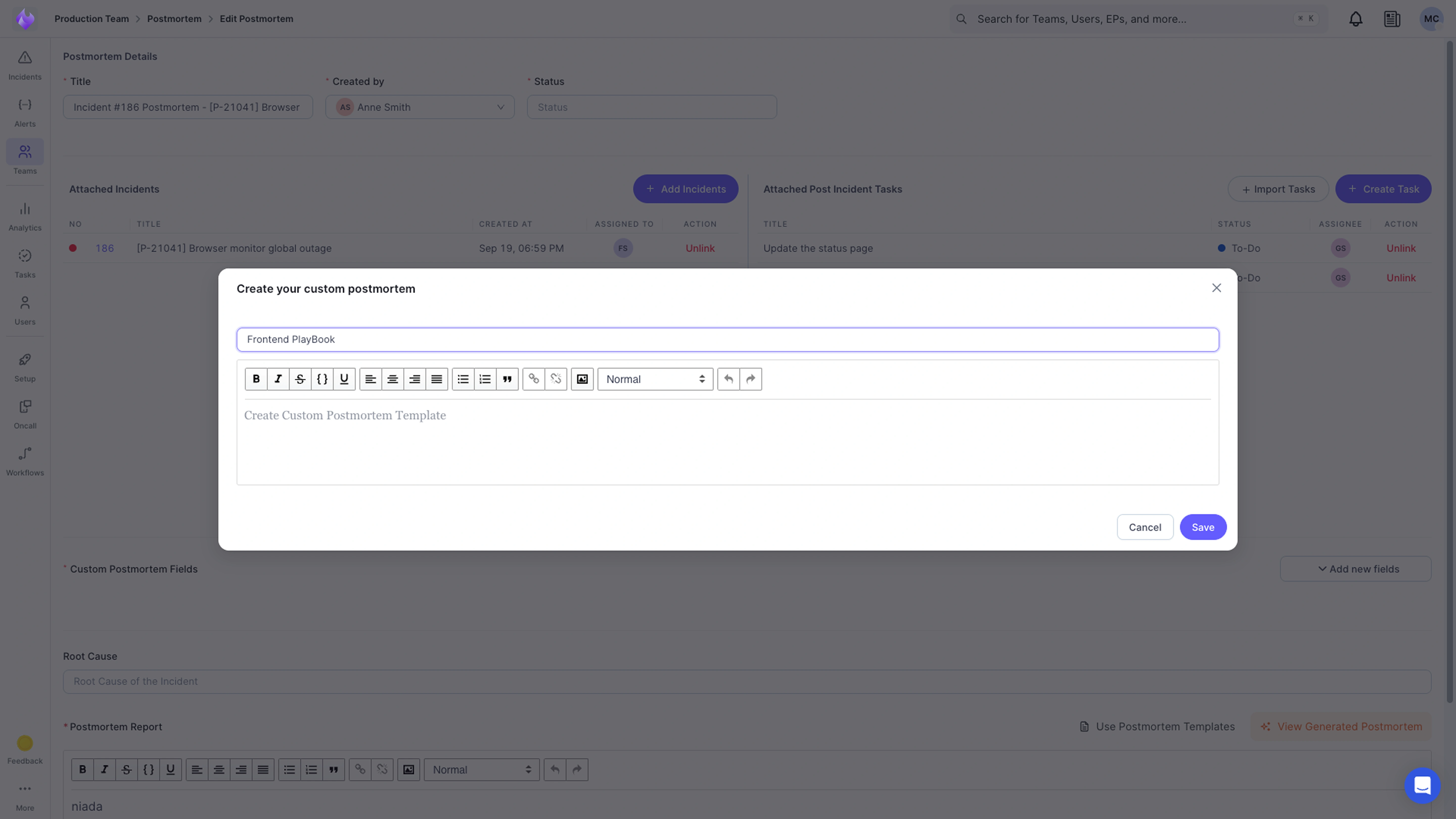Toggle underline in modal editor toolbar

(344, 379)
